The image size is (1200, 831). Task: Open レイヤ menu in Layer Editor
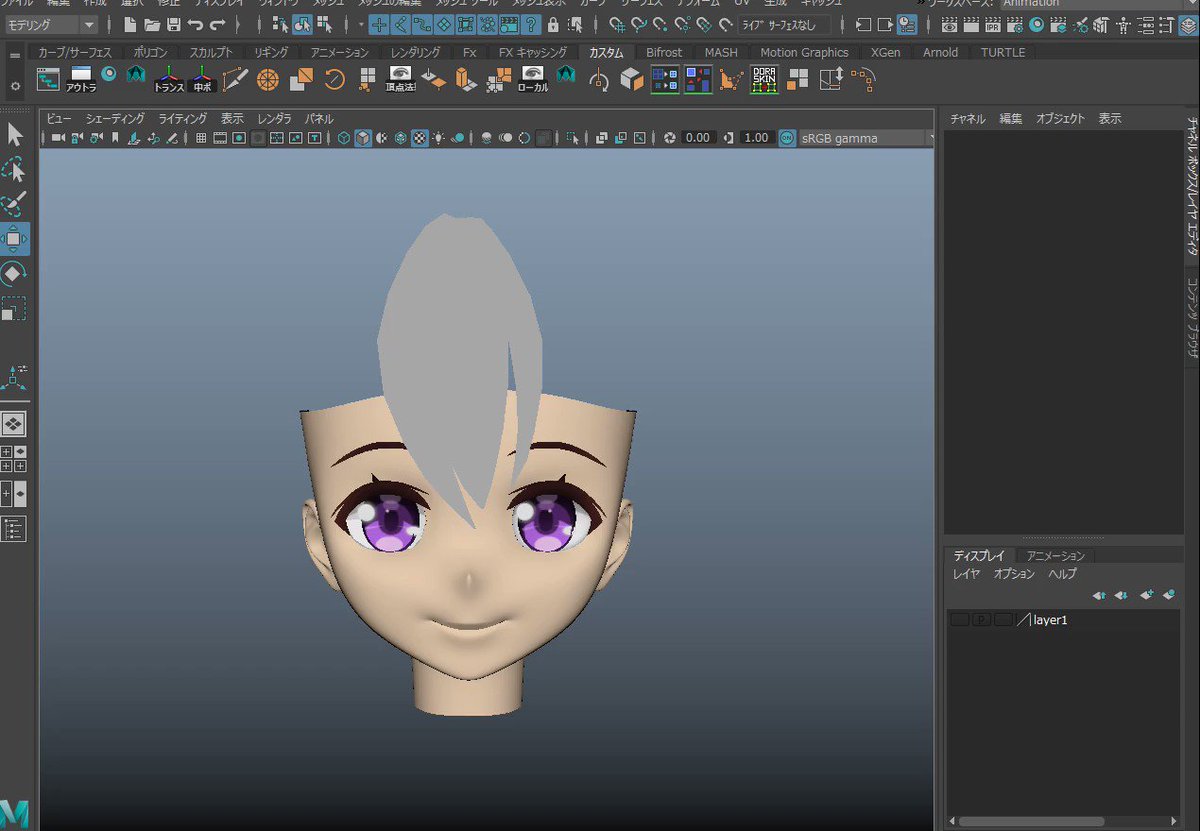pos(966,574)
